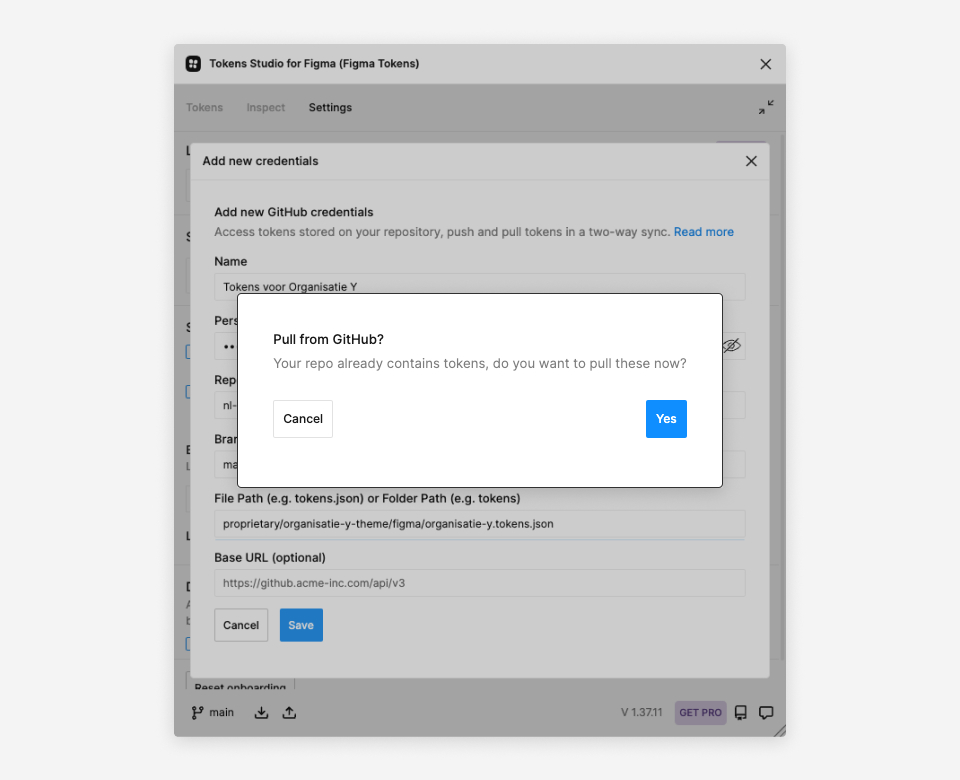Push tokens using the upload icon
Image resolution: width=960 pixels, height=780 pixels.
tap(290, 713)
